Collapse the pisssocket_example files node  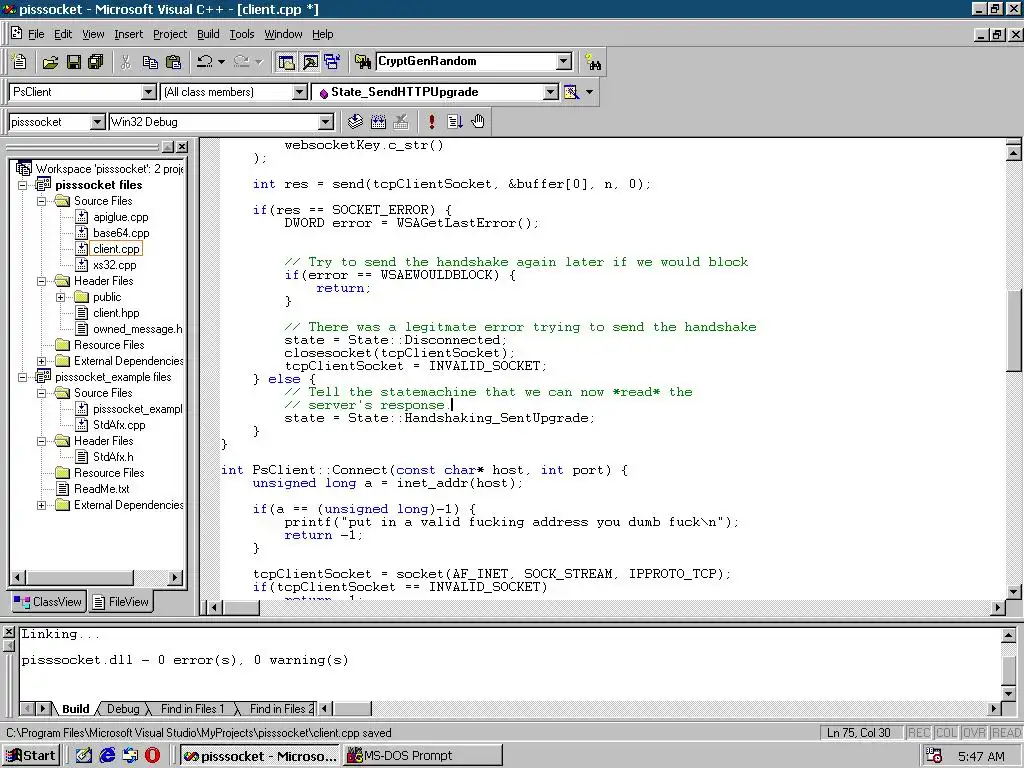pos(22,377)
